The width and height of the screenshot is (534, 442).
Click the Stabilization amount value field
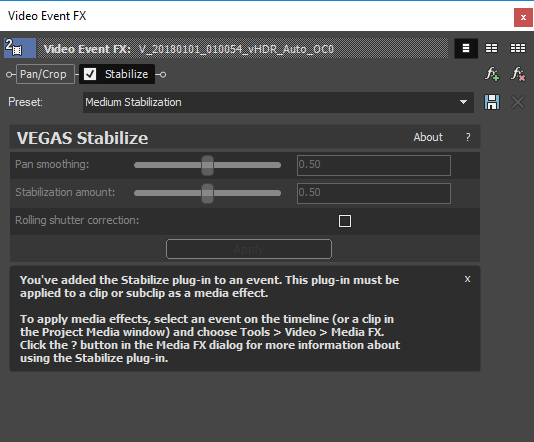374,193
